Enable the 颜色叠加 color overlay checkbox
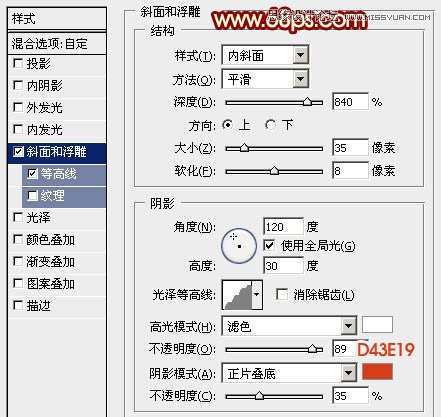 (18, 240)
